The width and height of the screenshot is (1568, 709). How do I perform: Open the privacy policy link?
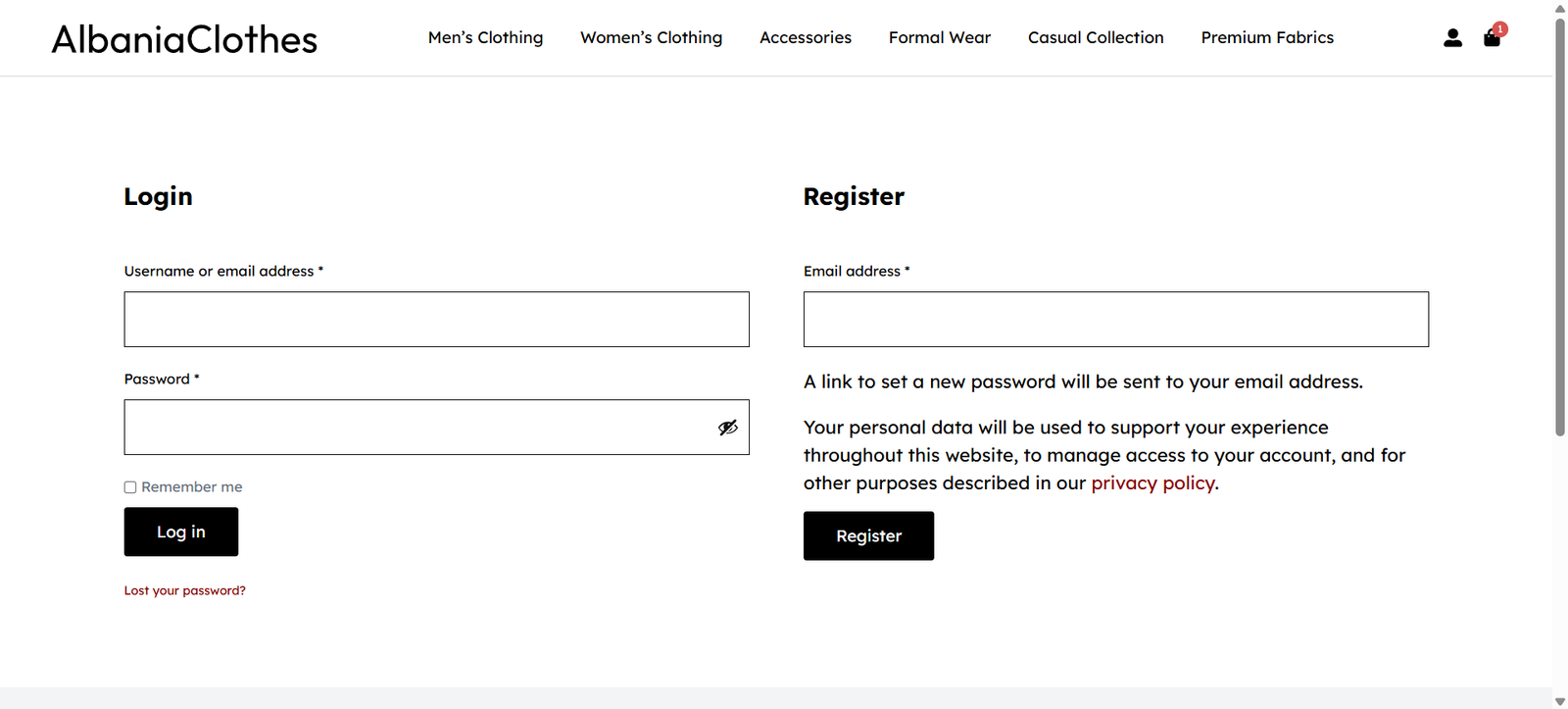1152,482
